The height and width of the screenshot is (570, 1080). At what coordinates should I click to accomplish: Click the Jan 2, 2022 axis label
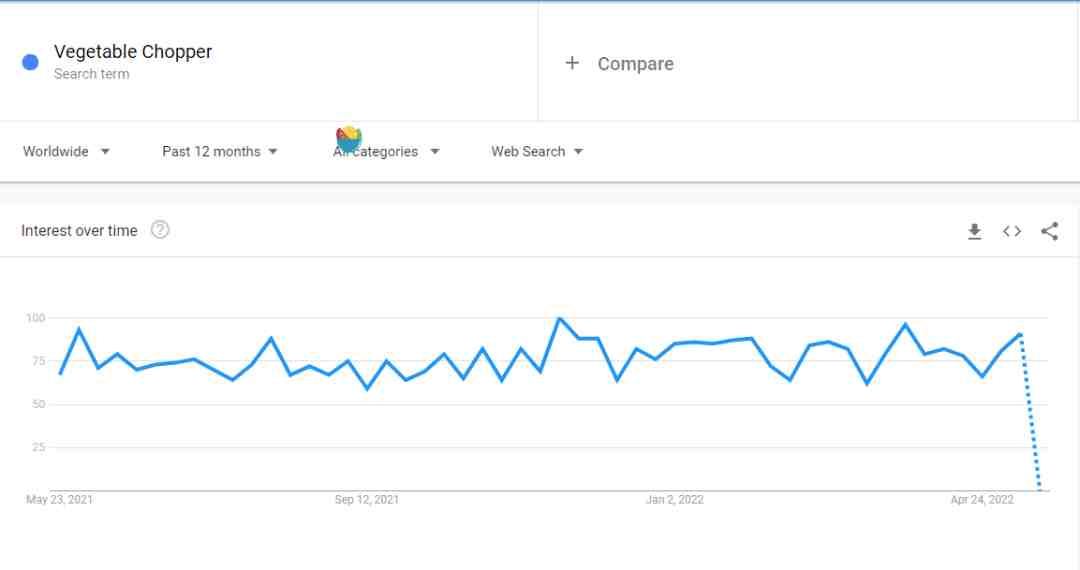click(x=675, y=500)
